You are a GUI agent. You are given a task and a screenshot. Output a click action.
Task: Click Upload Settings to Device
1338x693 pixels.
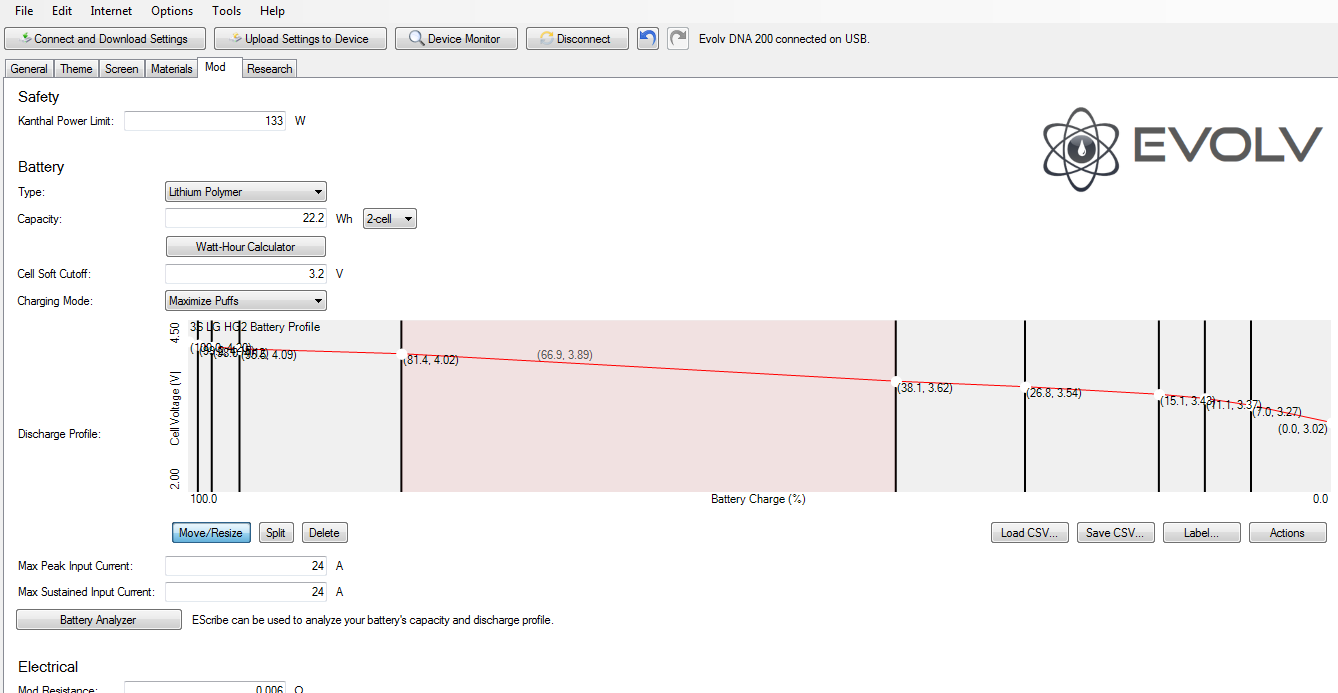(300, 39)
